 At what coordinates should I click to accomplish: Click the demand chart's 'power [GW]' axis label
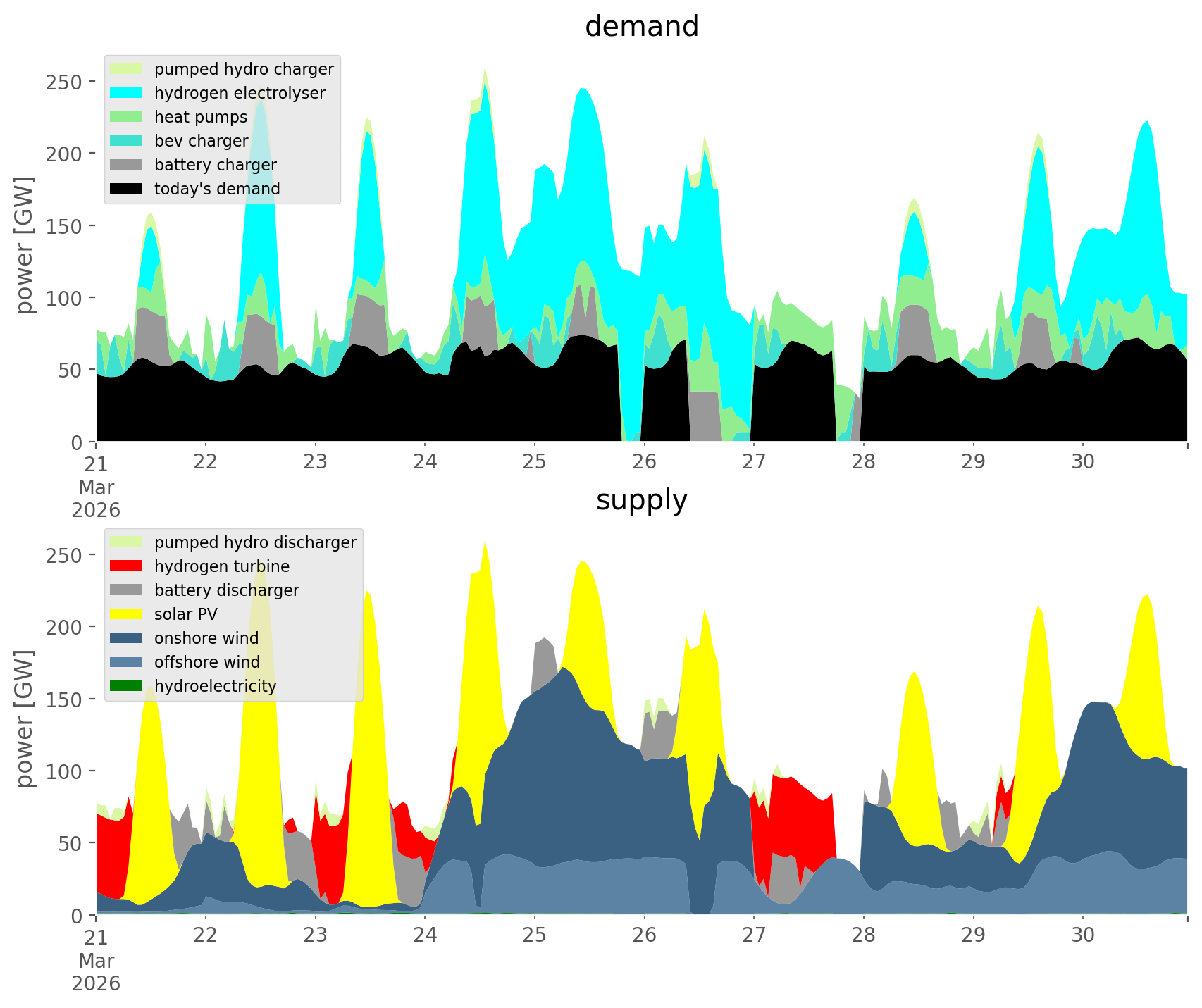coord(24,245)
